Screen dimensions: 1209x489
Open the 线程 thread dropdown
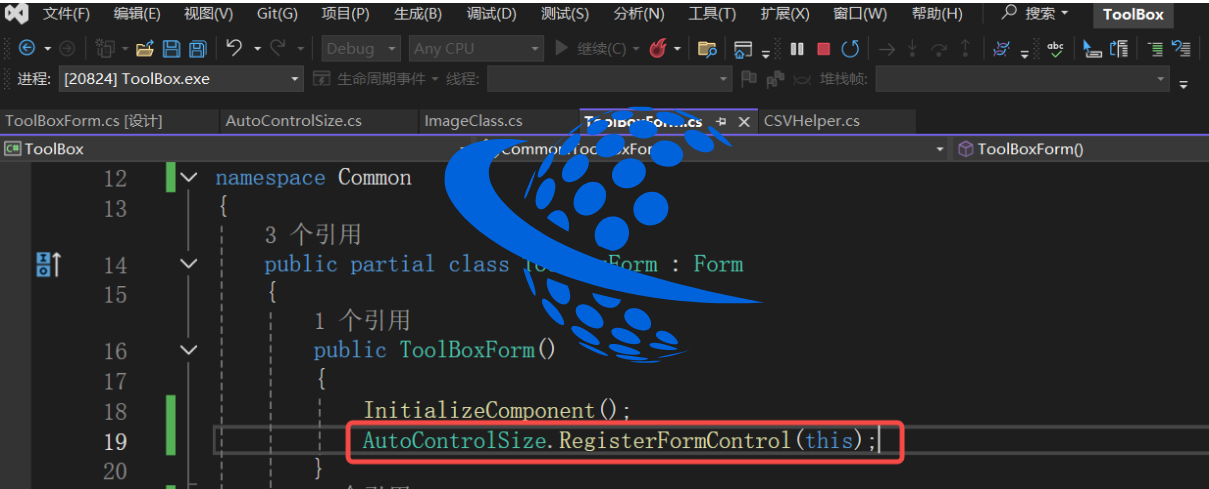click(x=609, y=79)
